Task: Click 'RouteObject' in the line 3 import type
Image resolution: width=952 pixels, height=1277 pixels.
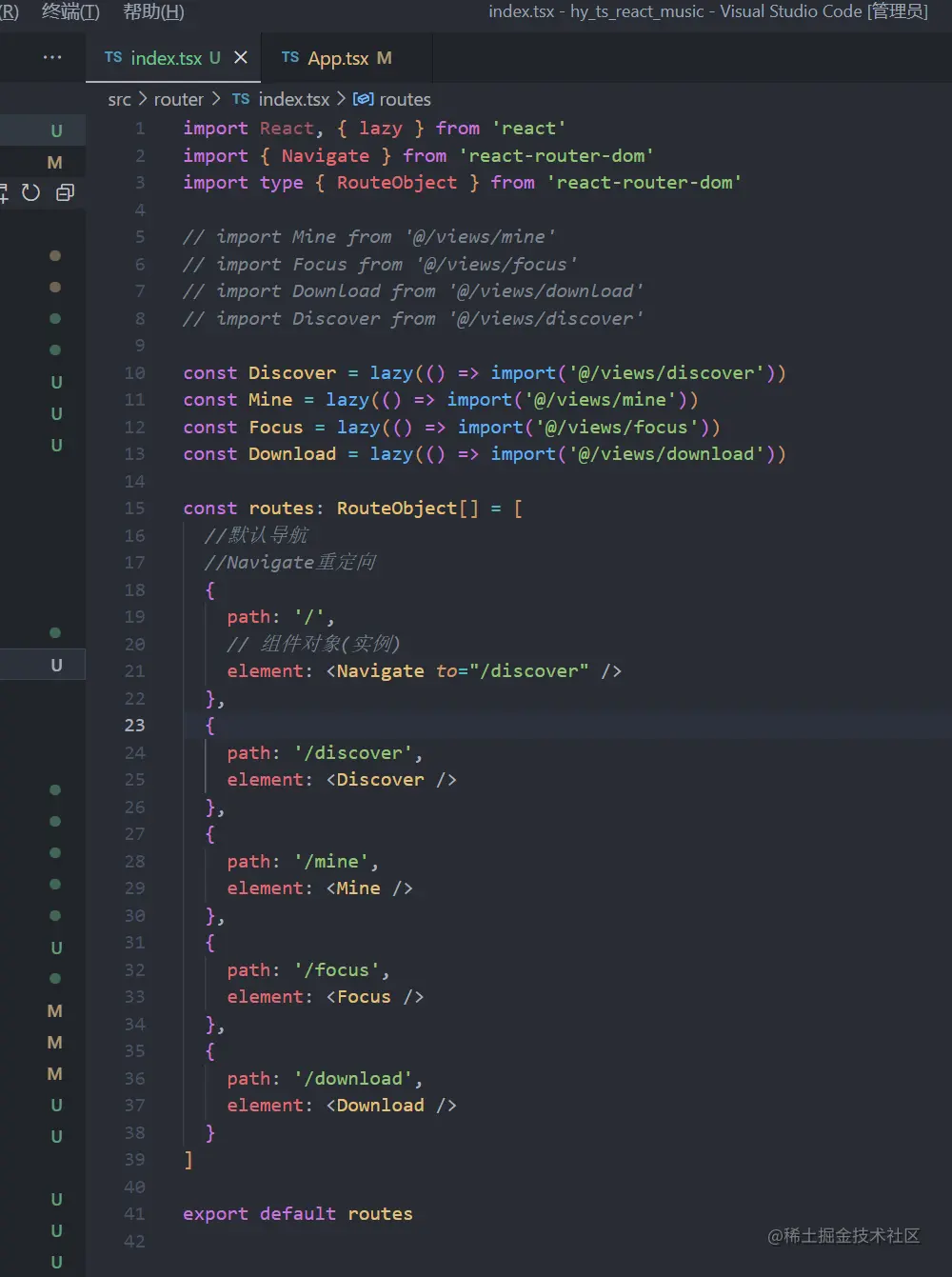Action: 397,183
